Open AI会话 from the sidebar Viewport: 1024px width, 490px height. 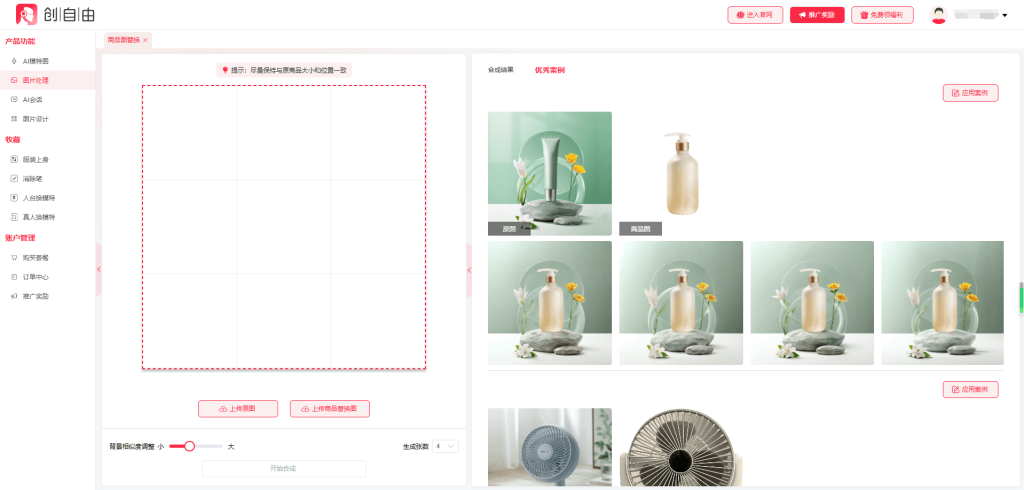[x=32, y=99]
